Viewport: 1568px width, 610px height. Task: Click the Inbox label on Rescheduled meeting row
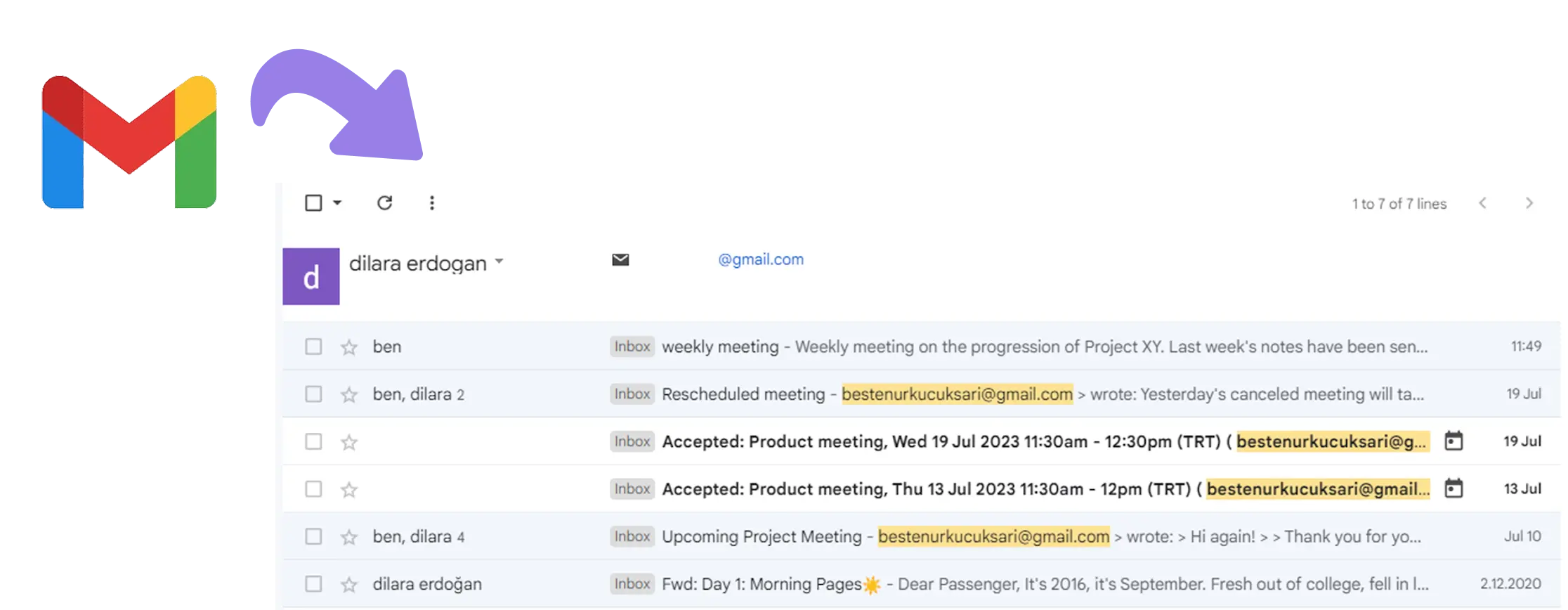pos(632,394)
